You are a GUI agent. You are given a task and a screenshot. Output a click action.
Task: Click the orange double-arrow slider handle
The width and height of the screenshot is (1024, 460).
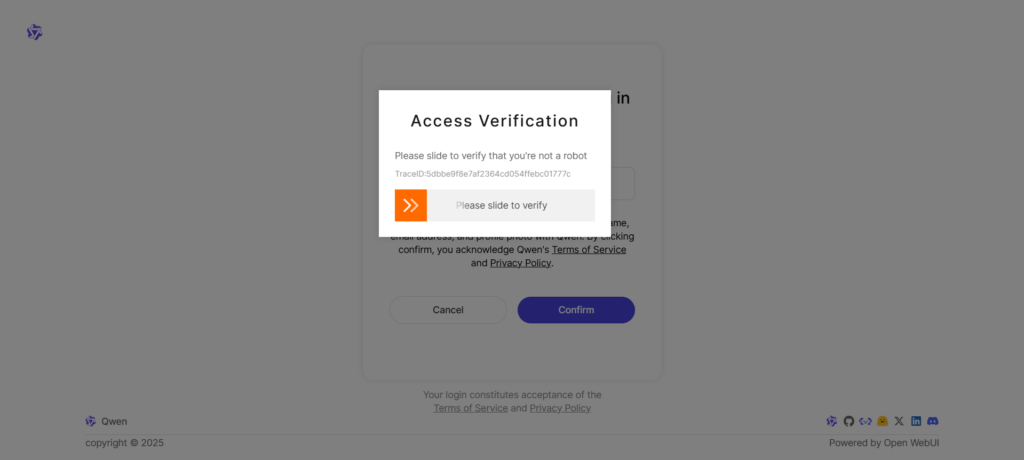(411, 205)
